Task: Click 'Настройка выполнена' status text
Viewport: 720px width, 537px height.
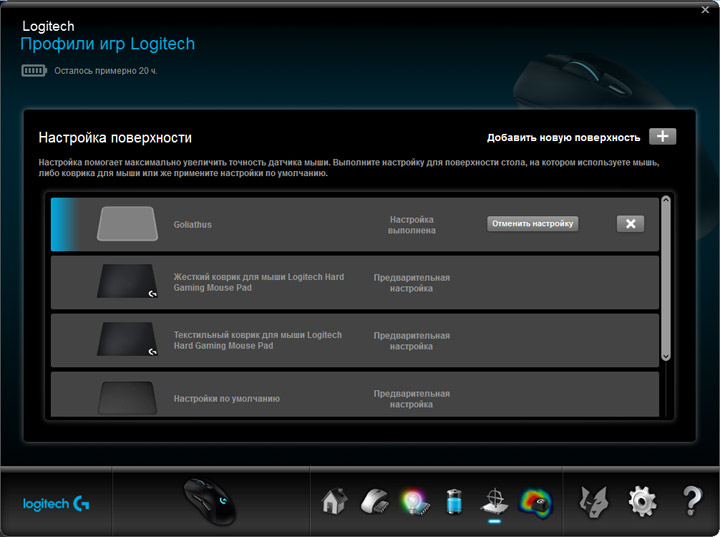Action: (x=411, y=225)
